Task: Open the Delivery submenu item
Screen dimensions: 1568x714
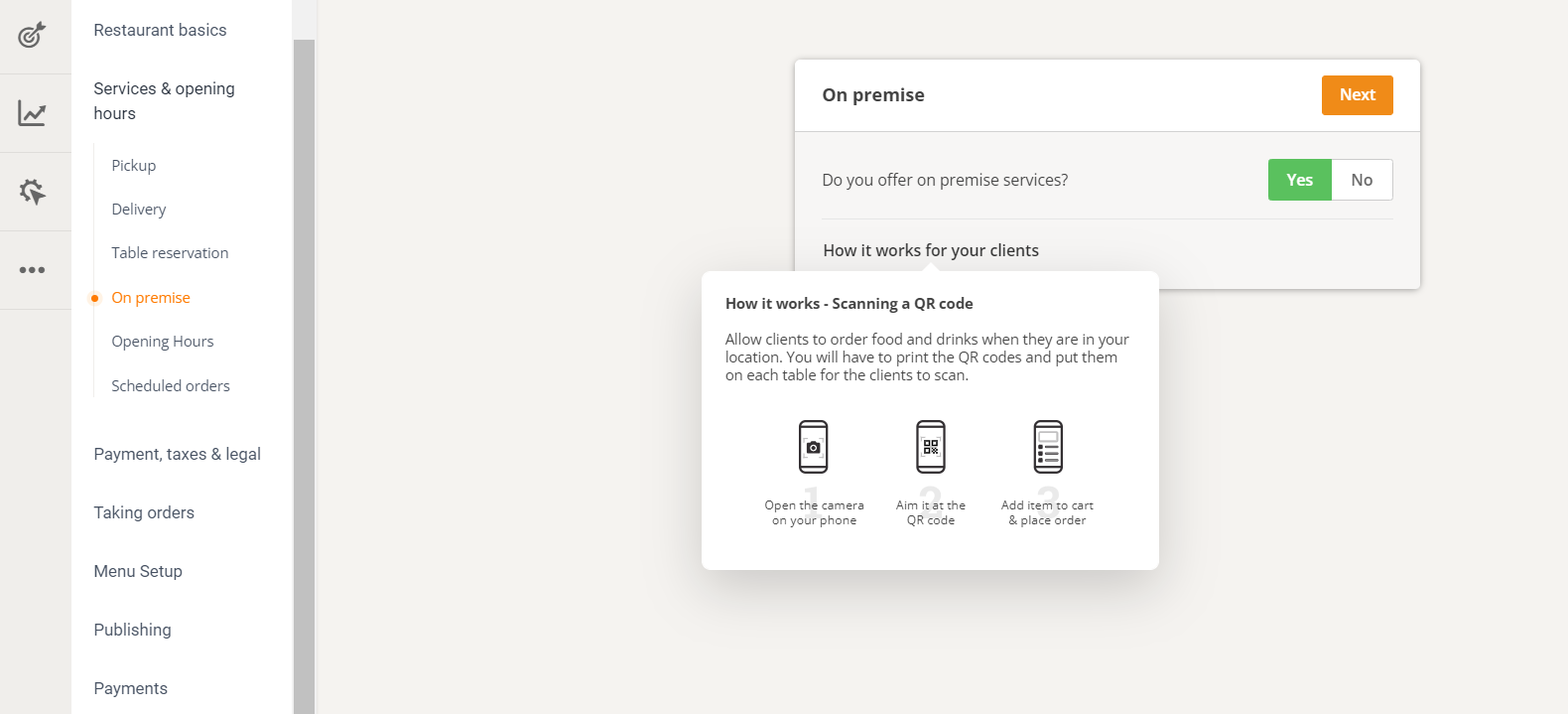Action: [139, 210]
